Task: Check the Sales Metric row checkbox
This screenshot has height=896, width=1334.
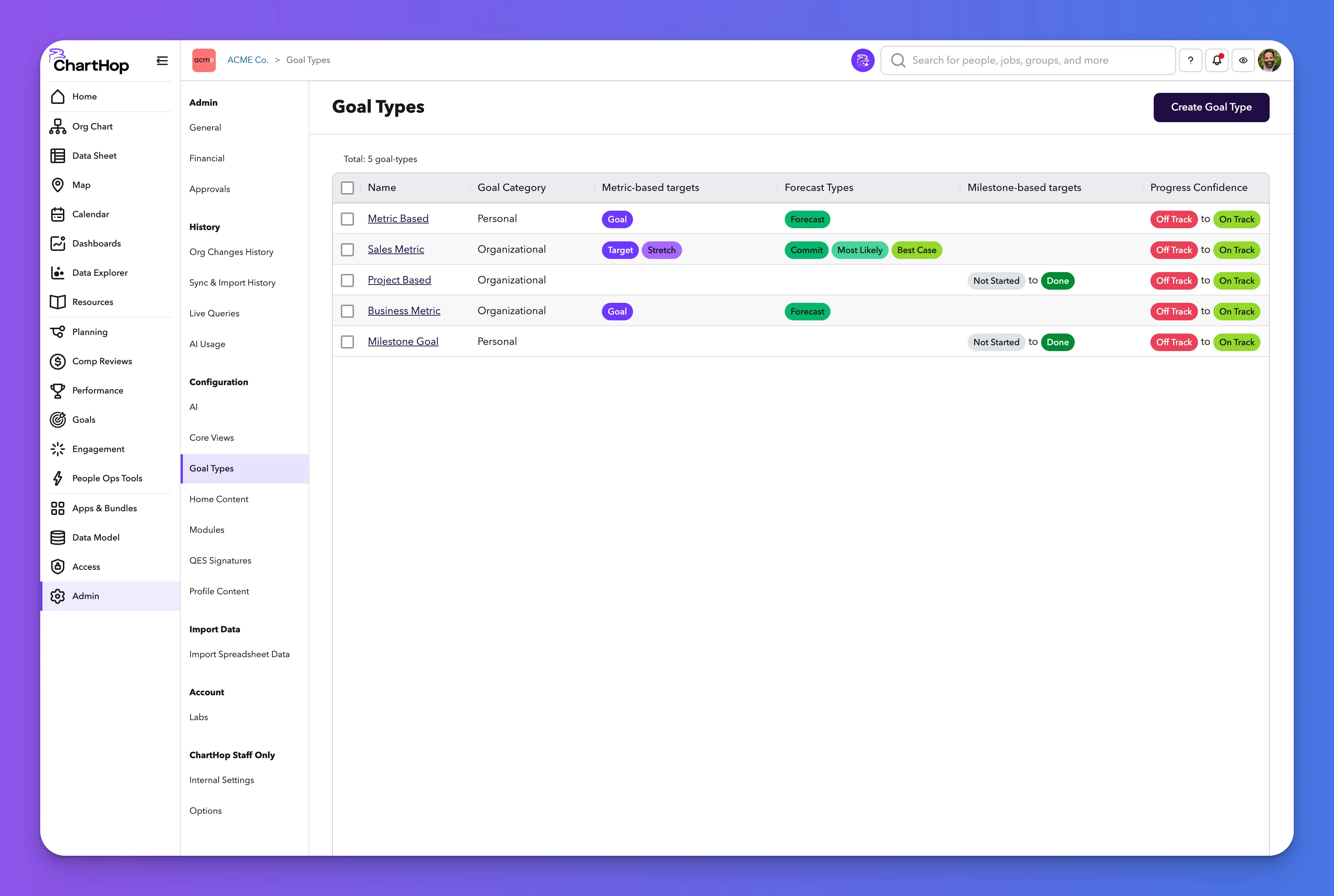Action: pos(347,250)
